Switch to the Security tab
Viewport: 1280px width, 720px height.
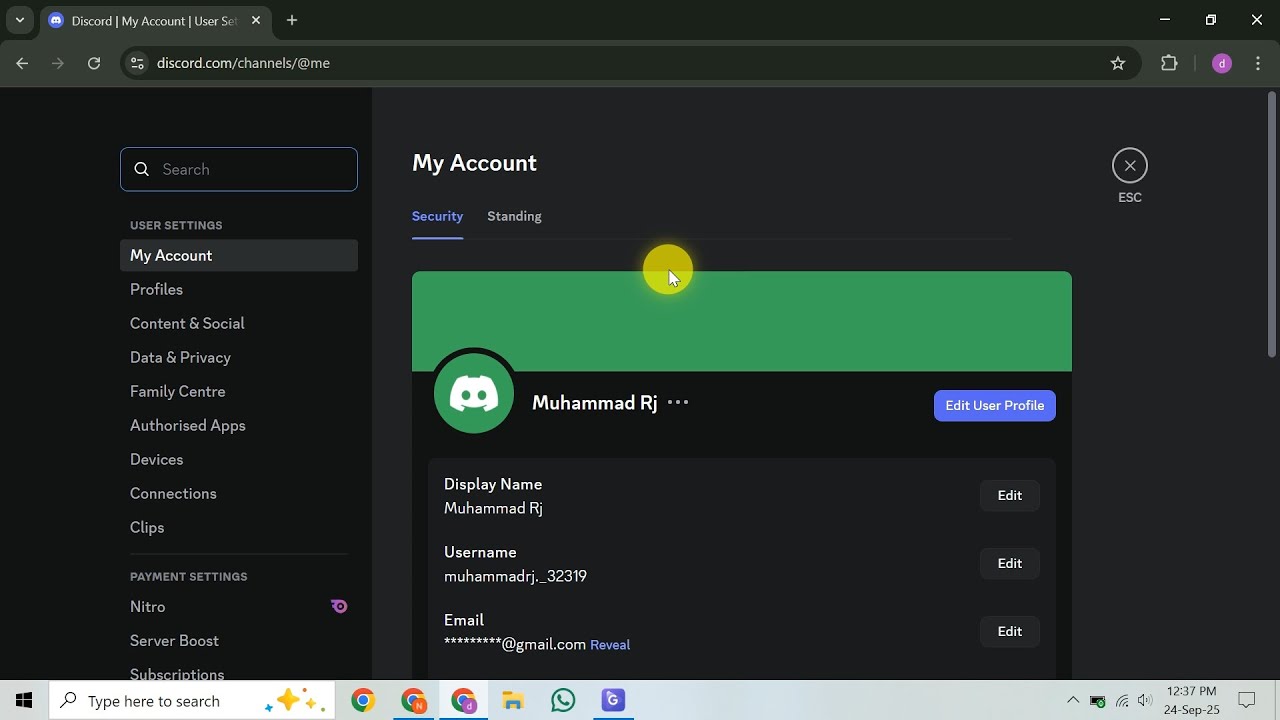pos(437,216)
